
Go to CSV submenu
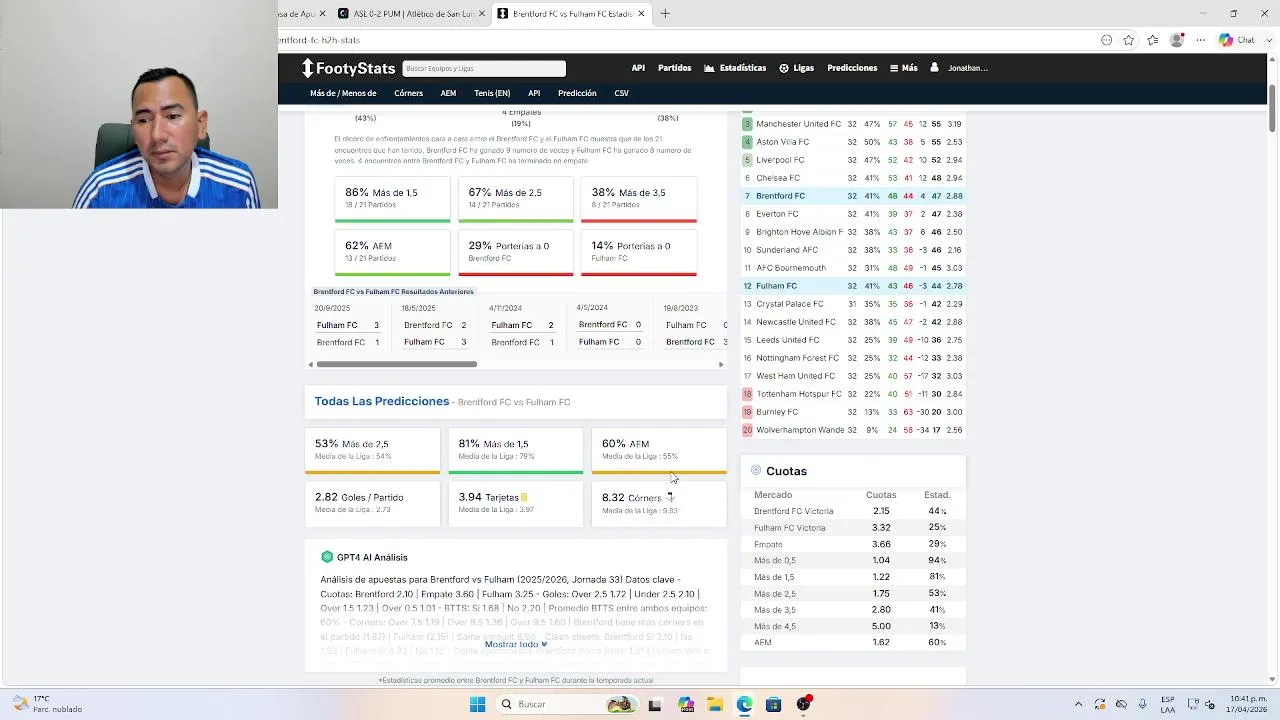[x=621, y=93]
